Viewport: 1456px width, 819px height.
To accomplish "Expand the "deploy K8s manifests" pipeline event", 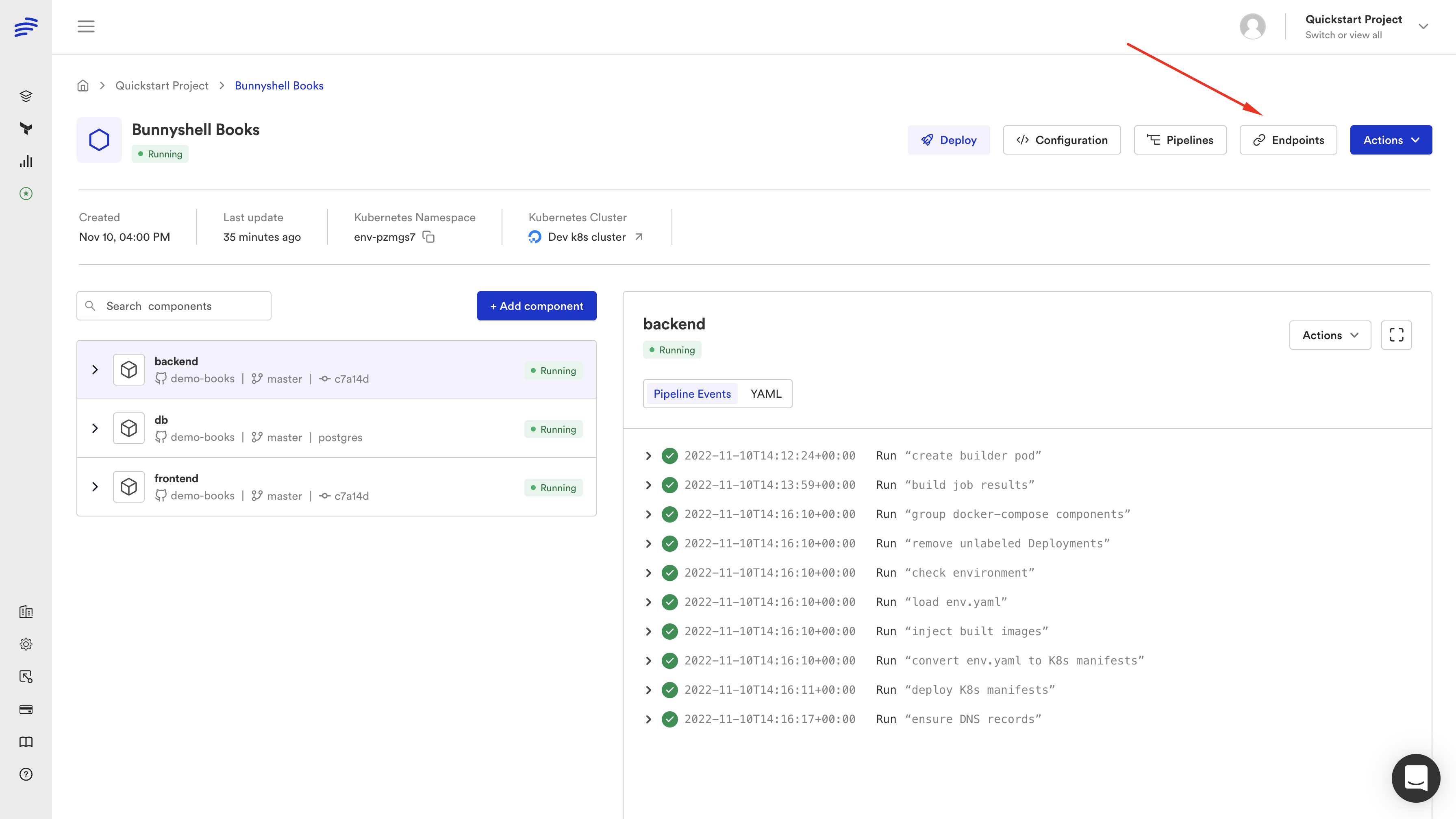I will pyautogui.click(x=648, y=689).
